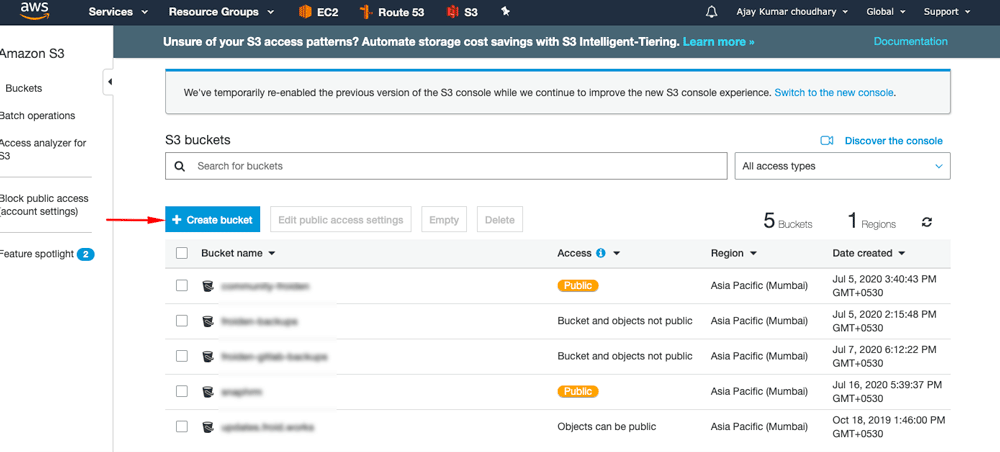The image size is (1000, 452).
Task: Sort by Date created column
Action: pos(869,253)
